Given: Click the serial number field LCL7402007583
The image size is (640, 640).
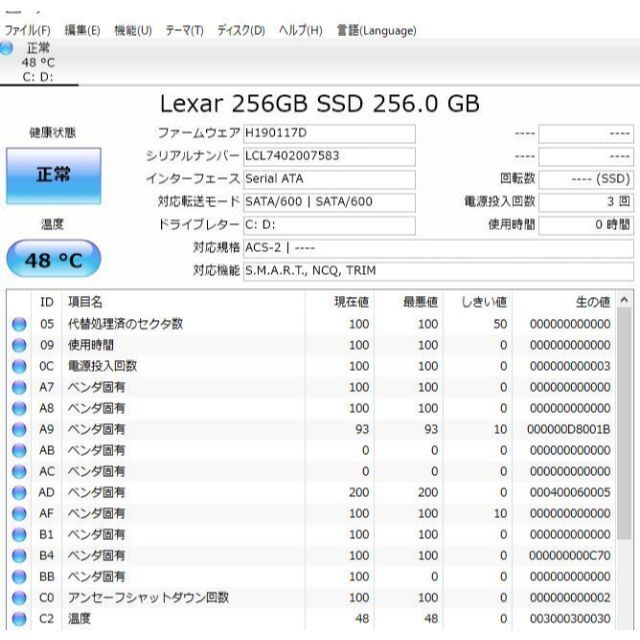Looking at the screenshot, I should 329,157.
